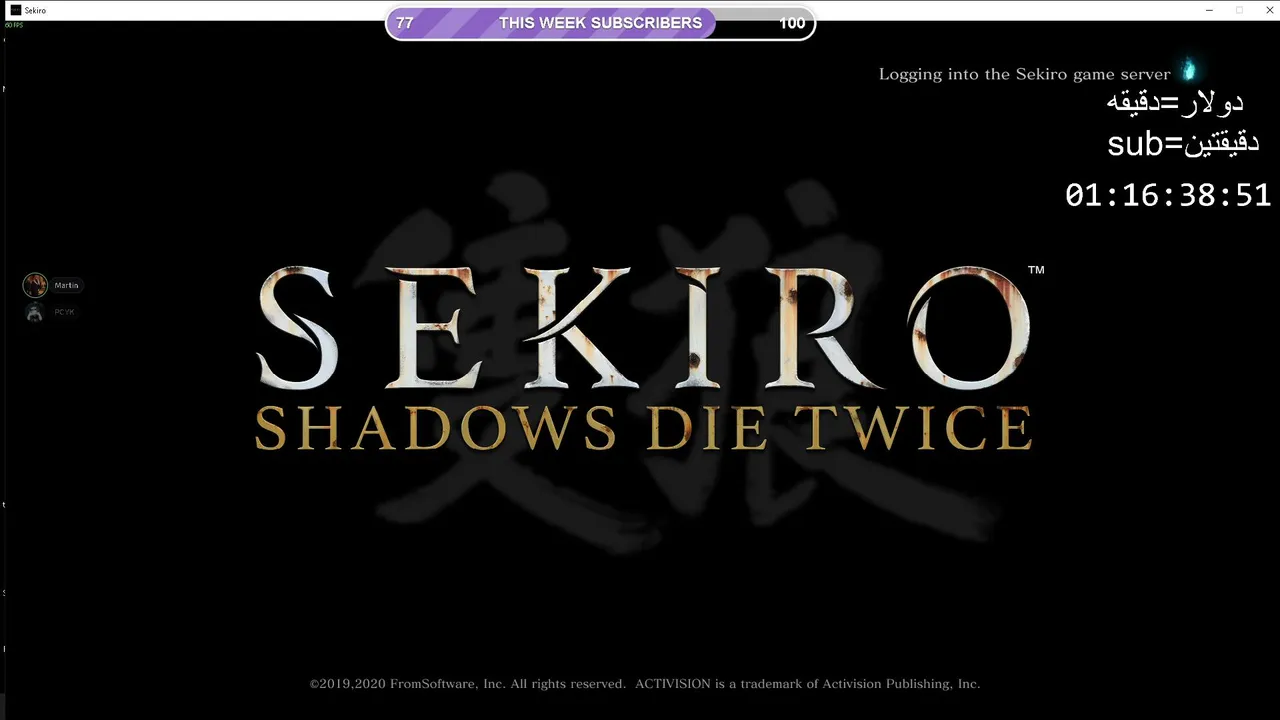Click the blue flame login indicator
This screenshot has height=720, width=1280.
1189,70
